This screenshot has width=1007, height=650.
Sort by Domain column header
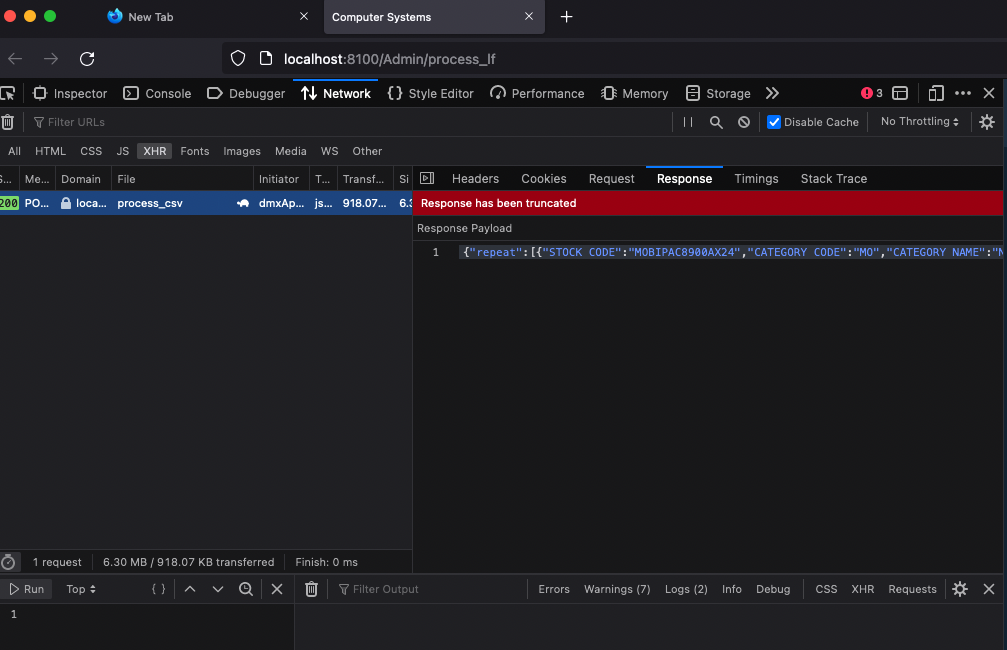pos(83,179)
